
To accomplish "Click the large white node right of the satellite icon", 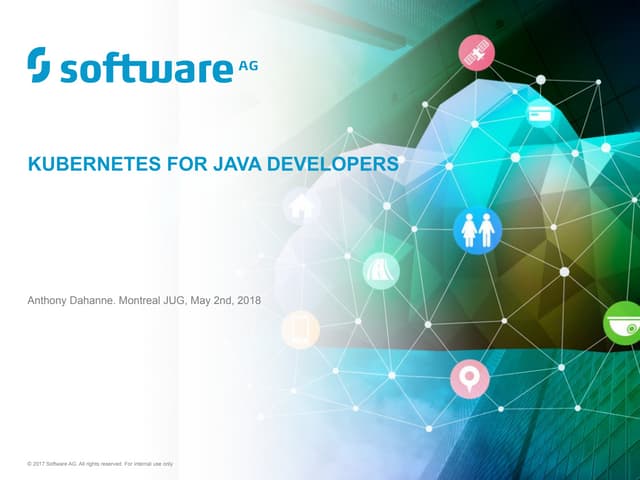I will 541,79.
